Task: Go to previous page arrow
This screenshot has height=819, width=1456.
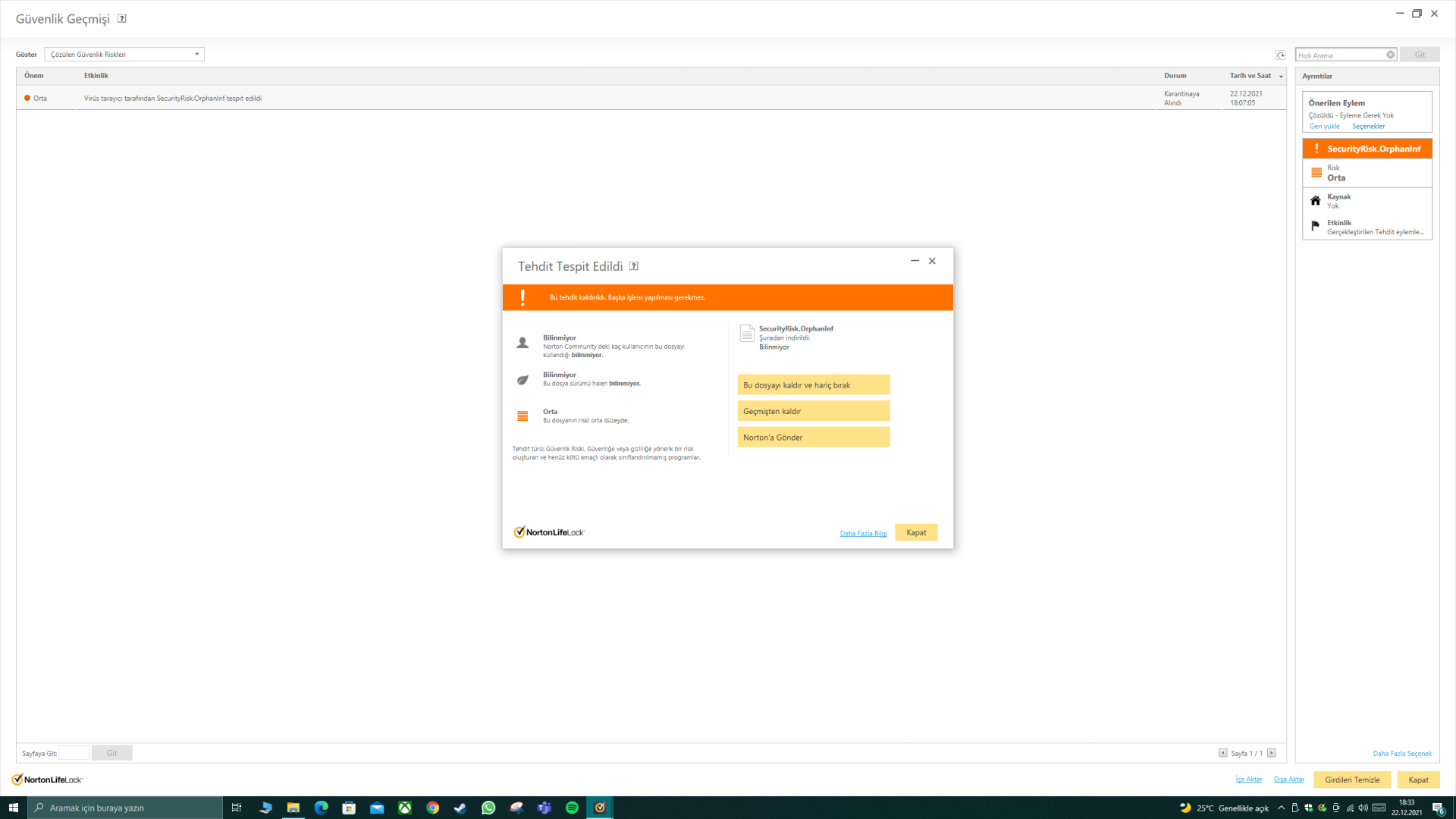Action: pos(1222,753)
